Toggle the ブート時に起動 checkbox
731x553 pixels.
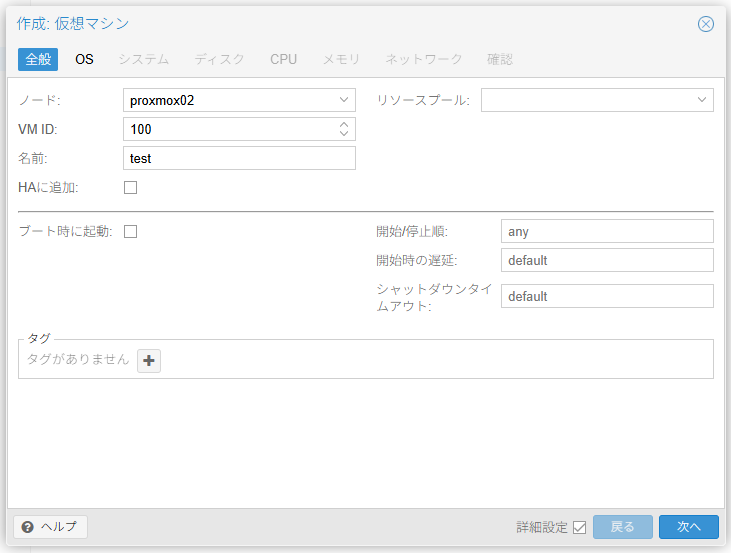(130, 231)
